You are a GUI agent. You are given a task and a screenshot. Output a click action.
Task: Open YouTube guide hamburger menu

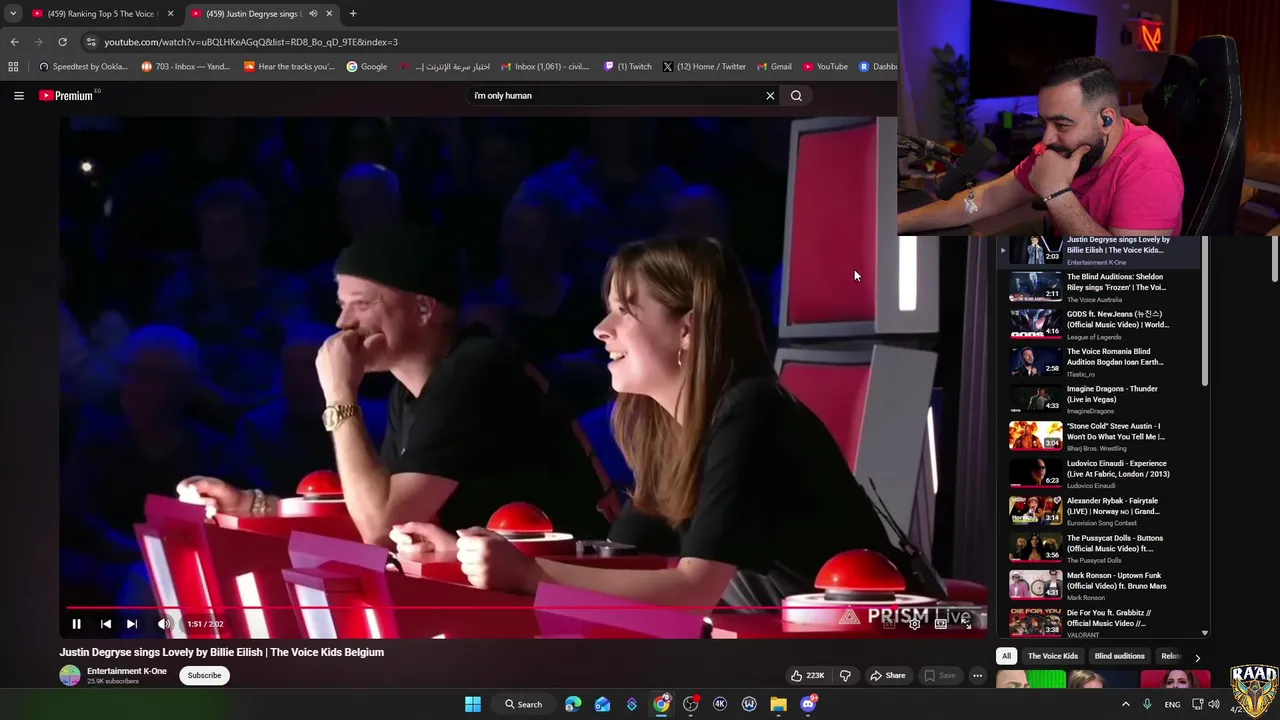[18, 96]
